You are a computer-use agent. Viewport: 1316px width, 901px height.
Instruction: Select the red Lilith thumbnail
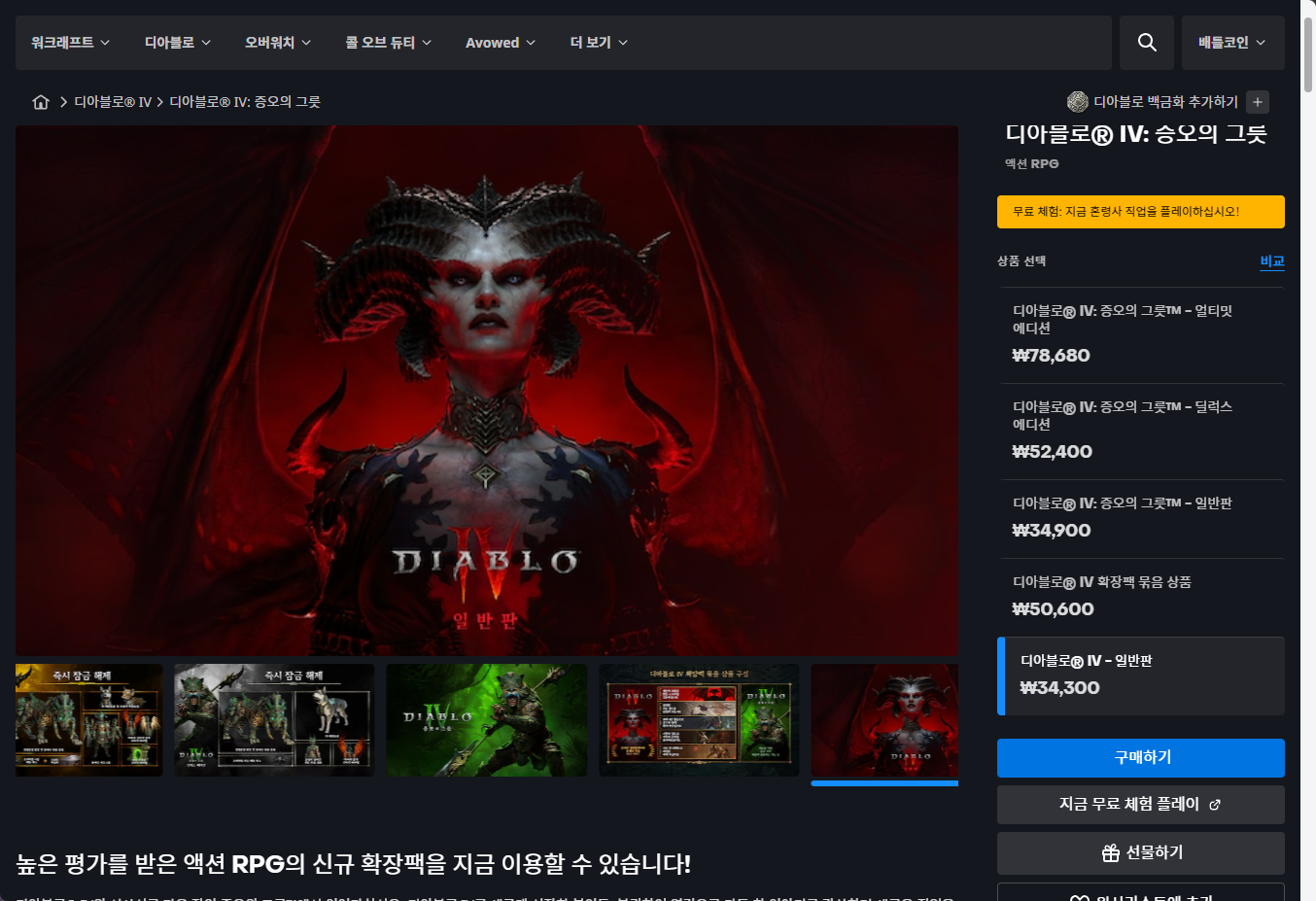pos(884,720)
